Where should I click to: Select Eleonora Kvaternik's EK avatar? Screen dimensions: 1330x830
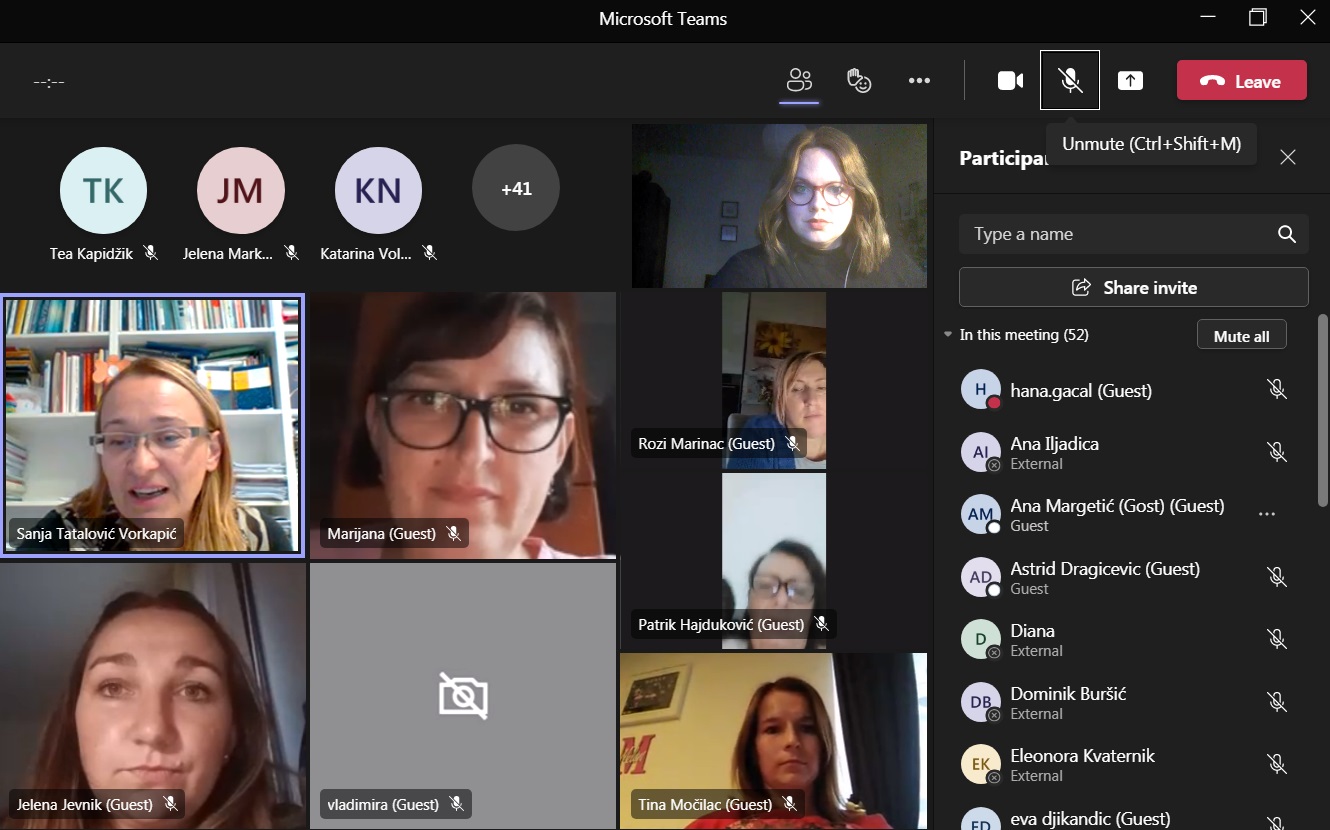click(x=981, y=764)
